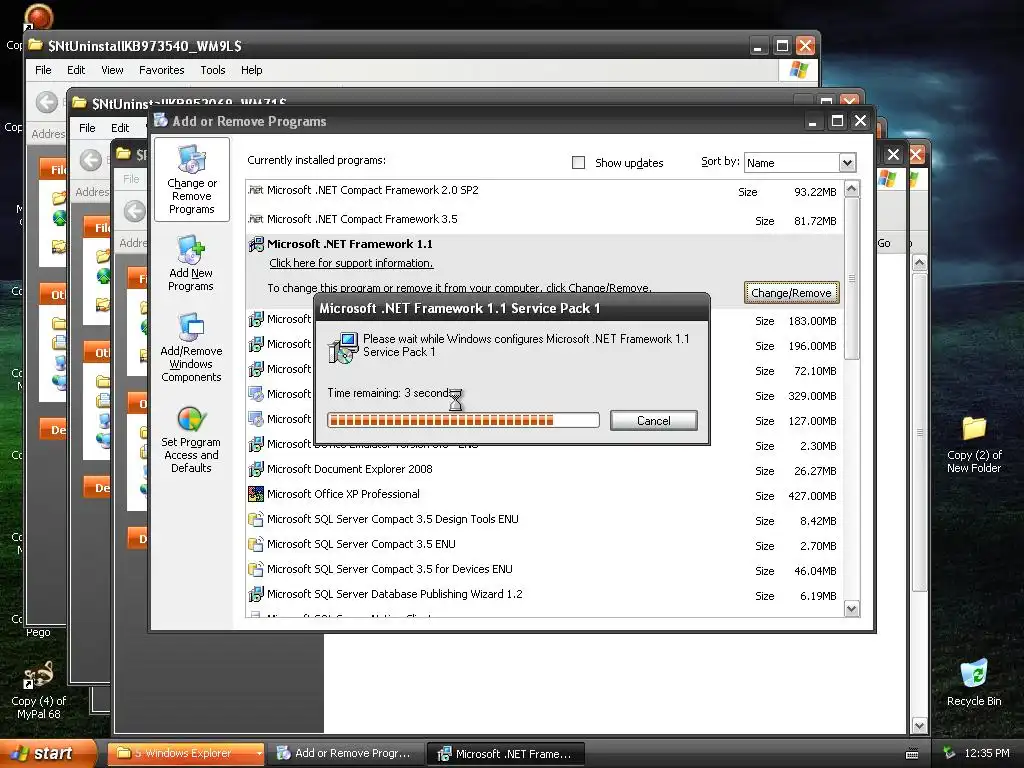The height and width of the screenshot is (768, 1024).
Task: Click the Microsoft Document Explorer 2008 icon
Action: [256, 469]
